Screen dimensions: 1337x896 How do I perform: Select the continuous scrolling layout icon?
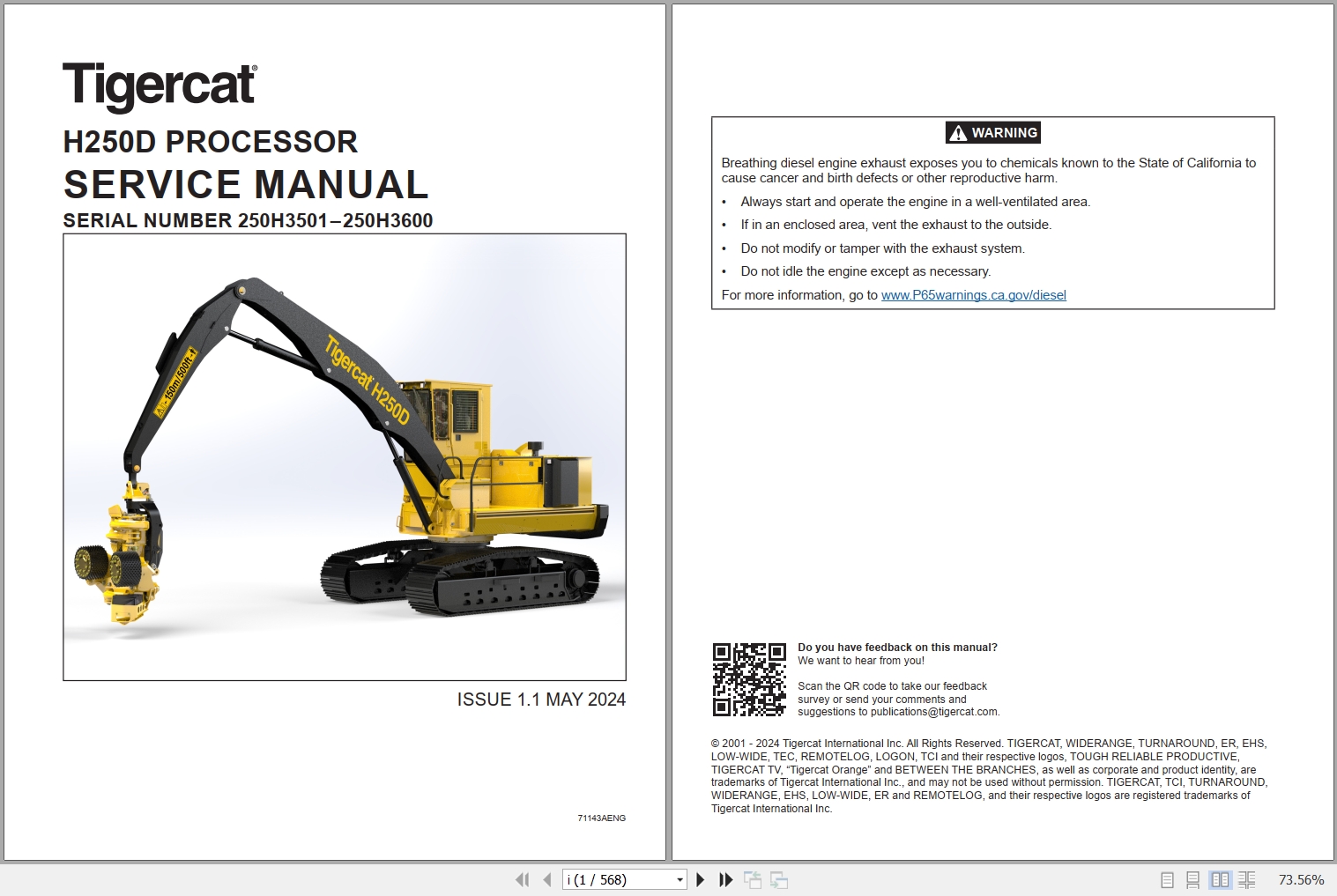(1194, 879)
